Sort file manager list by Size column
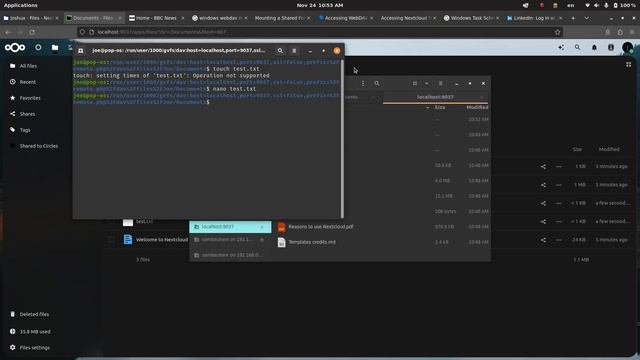 440,107
